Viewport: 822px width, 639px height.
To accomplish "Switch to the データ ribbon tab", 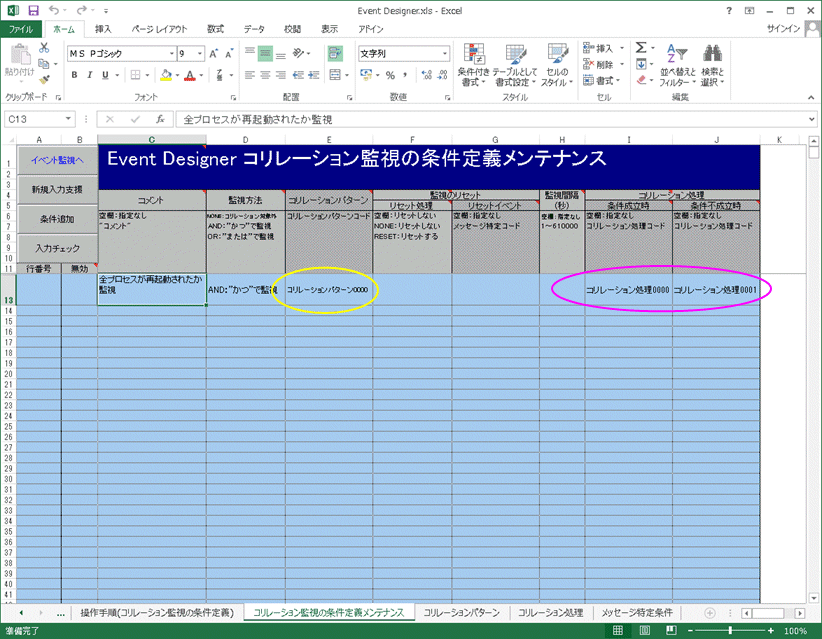I will point(254,29).
